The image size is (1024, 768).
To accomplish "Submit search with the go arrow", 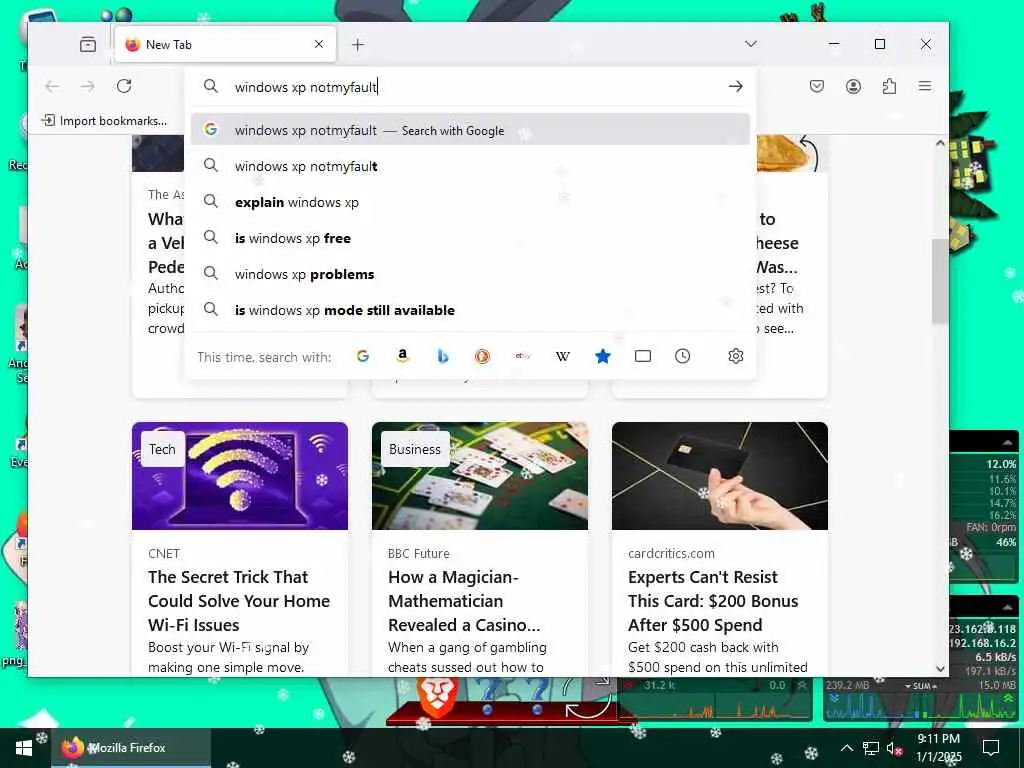I will [x=736, y=86].
